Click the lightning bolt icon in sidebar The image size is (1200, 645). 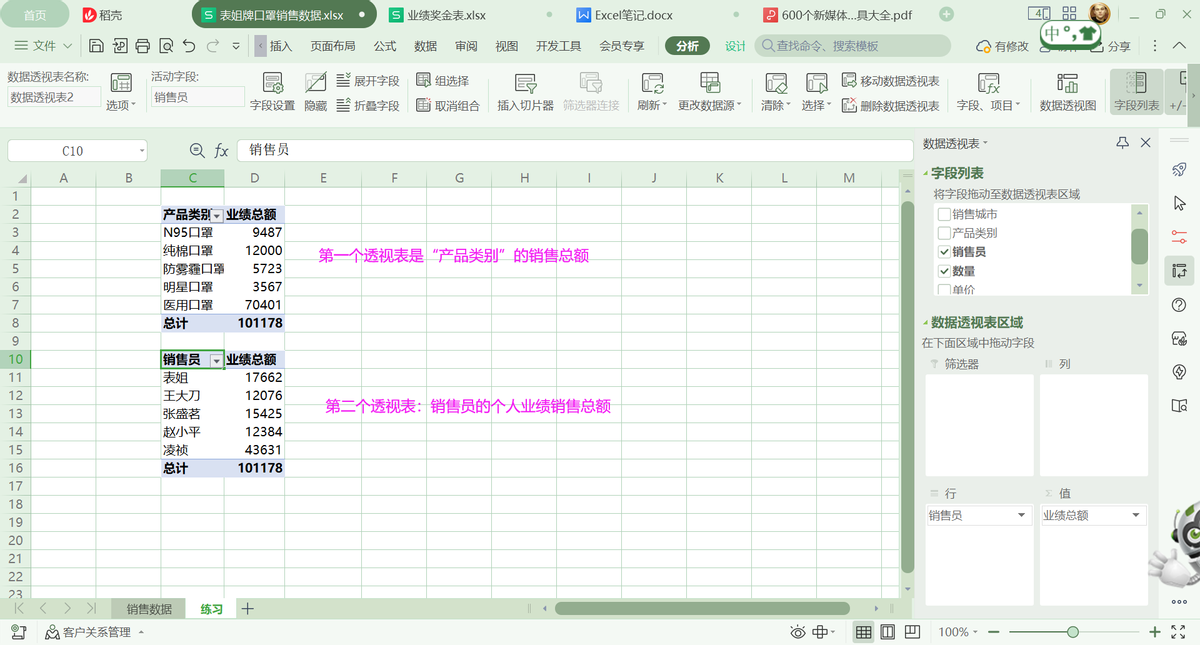pos(1179,372)
